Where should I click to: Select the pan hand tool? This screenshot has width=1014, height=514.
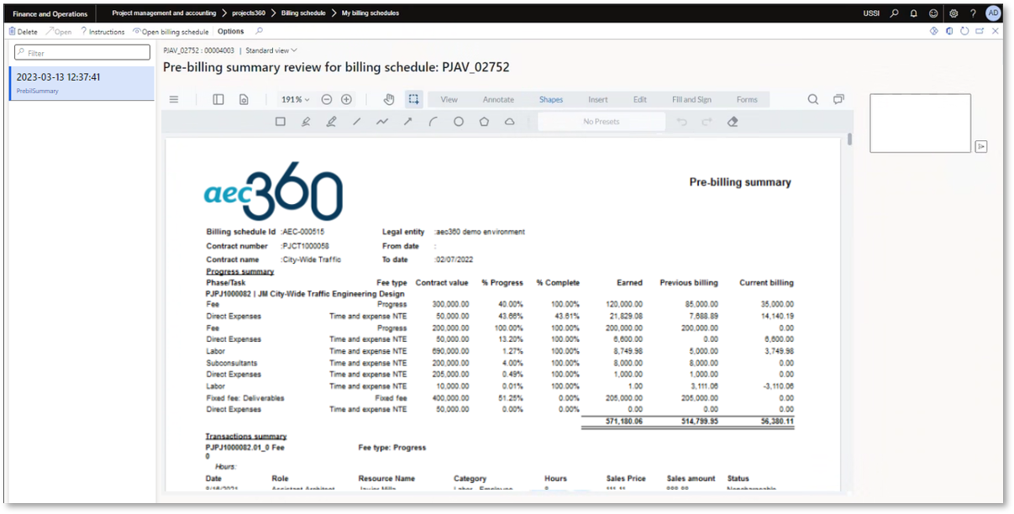(x=389, y=100)
